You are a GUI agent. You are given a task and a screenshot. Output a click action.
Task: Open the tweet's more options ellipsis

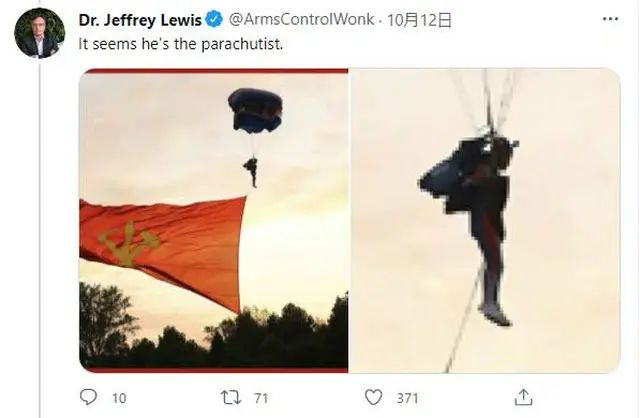(610, 19)
